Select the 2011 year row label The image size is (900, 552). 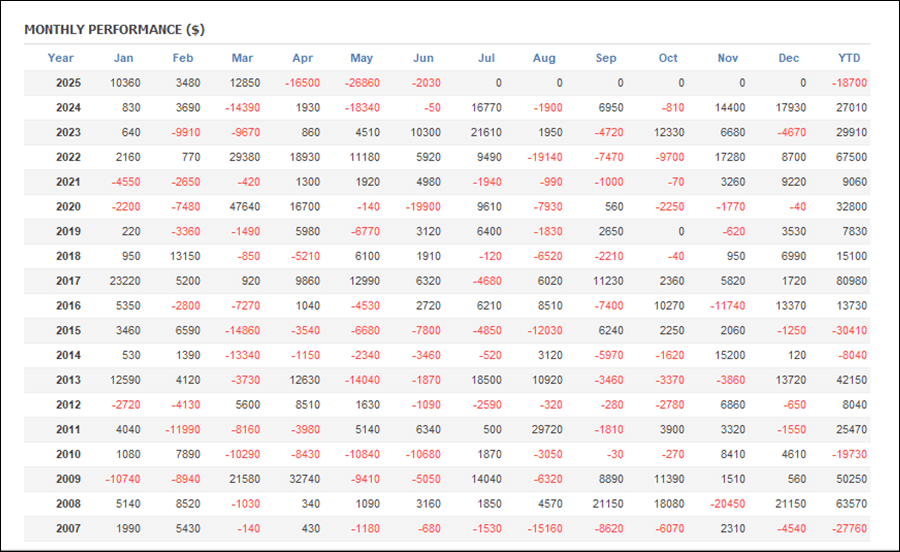tap(68, 429)
